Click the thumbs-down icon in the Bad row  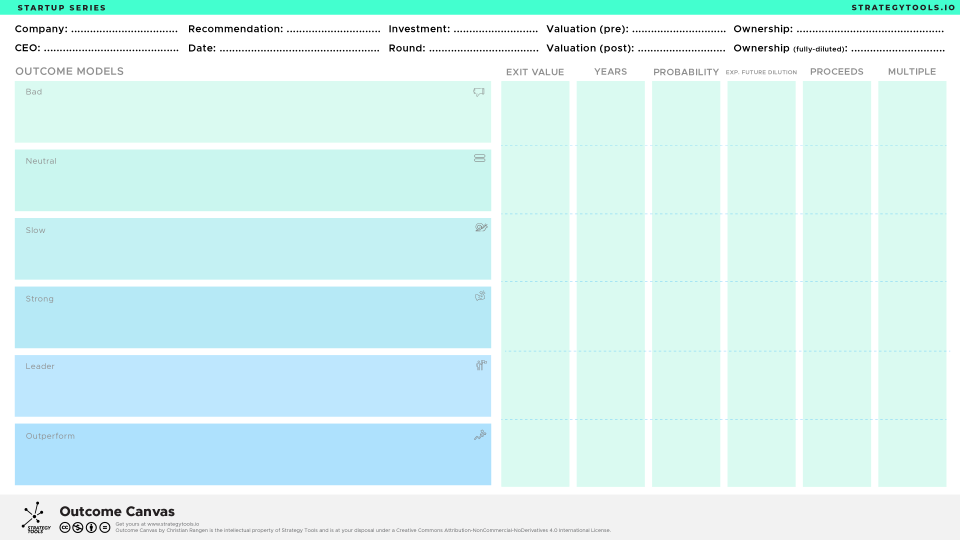click(479, 92)
